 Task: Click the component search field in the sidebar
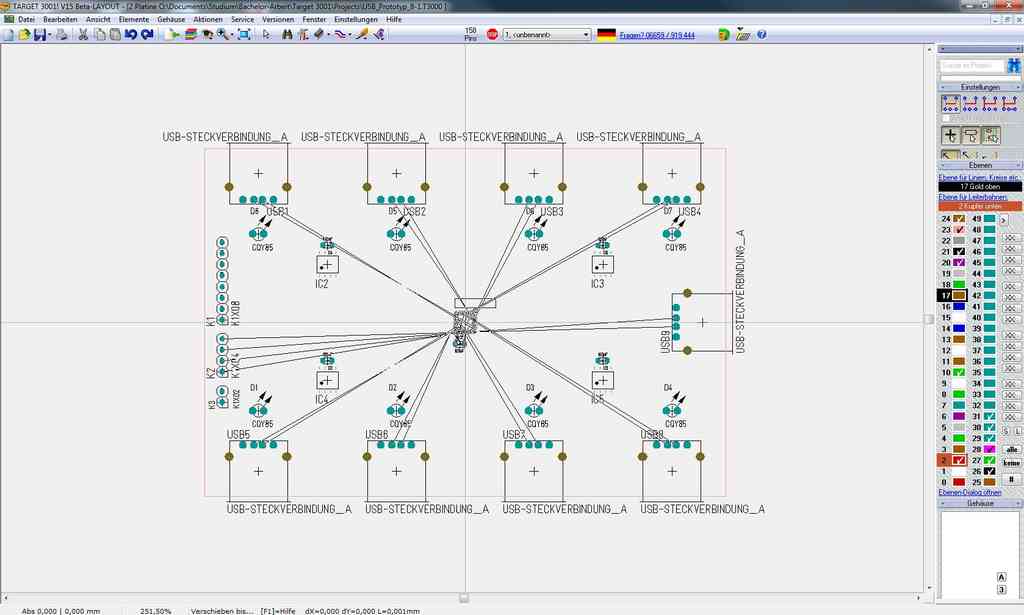[972, 65]
